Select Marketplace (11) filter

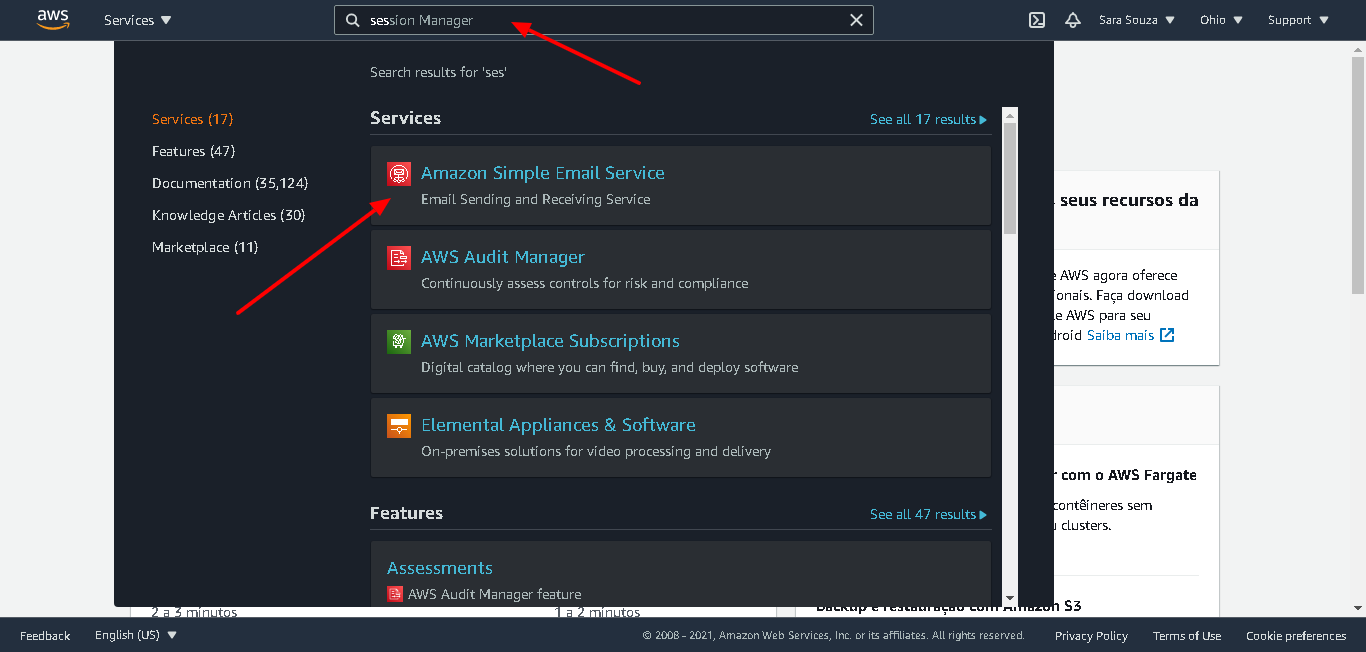click(x=205, y=247)
